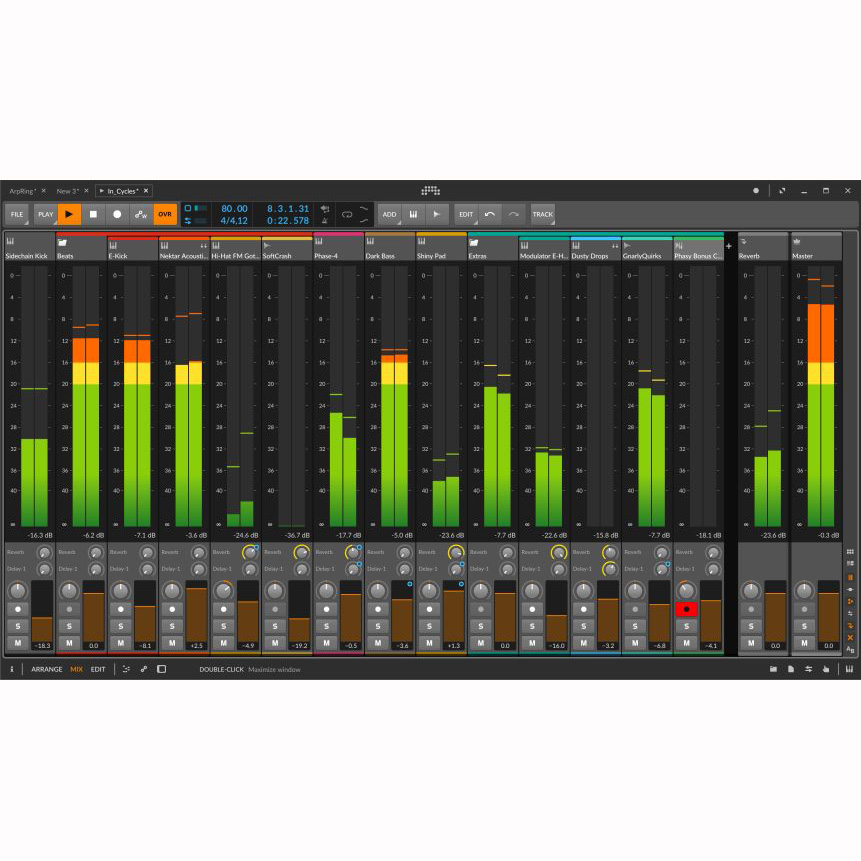This screenshot has height=861, width=861.
Task: Toggle the device panel icon in footer
Action: click(x=126, y=669)
